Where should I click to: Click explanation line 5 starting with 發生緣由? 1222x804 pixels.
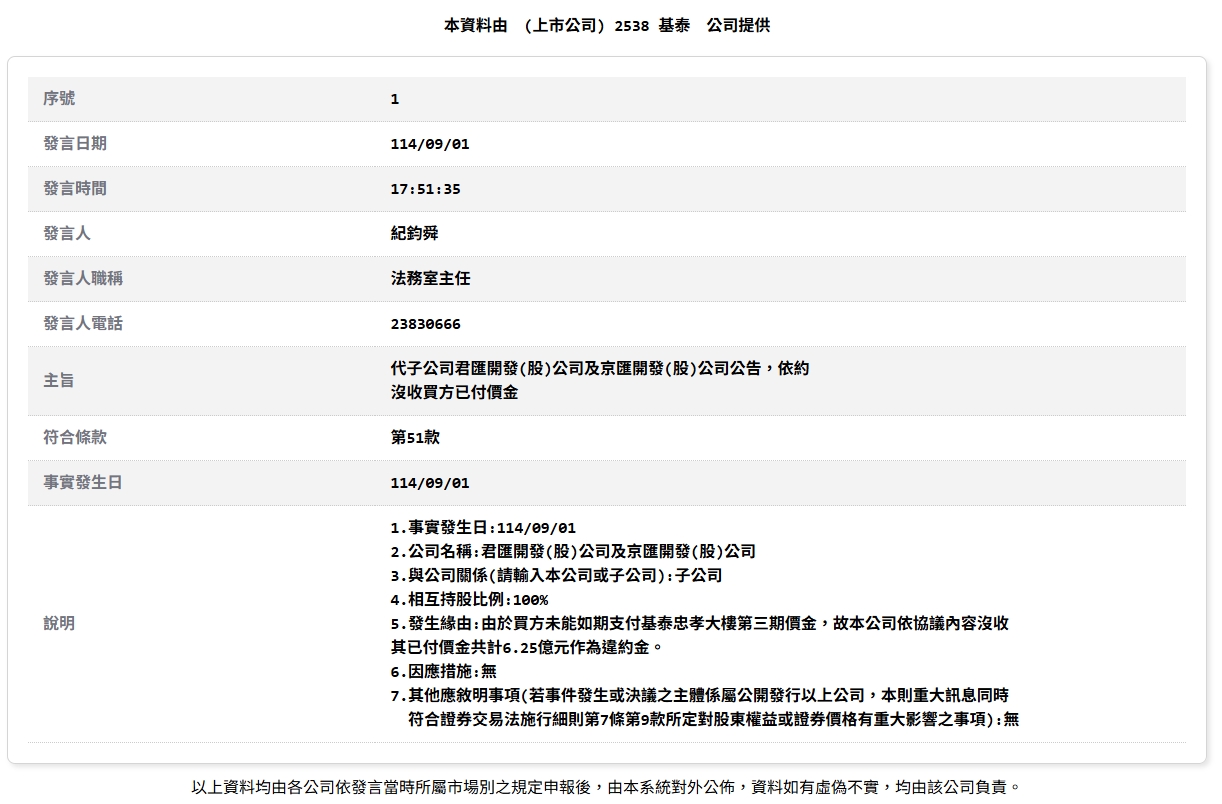pyautogui.click(x=699, y=624)
